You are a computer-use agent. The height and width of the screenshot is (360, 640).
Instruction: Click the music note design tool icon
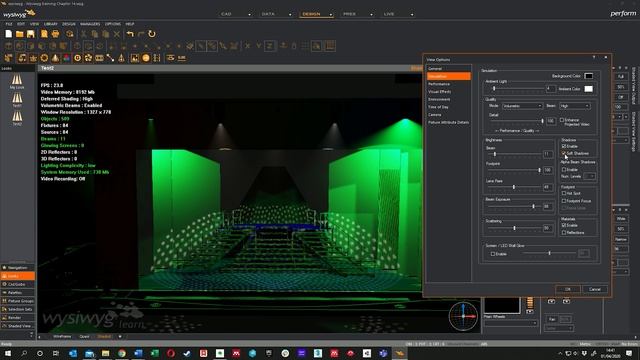[22, 58]
